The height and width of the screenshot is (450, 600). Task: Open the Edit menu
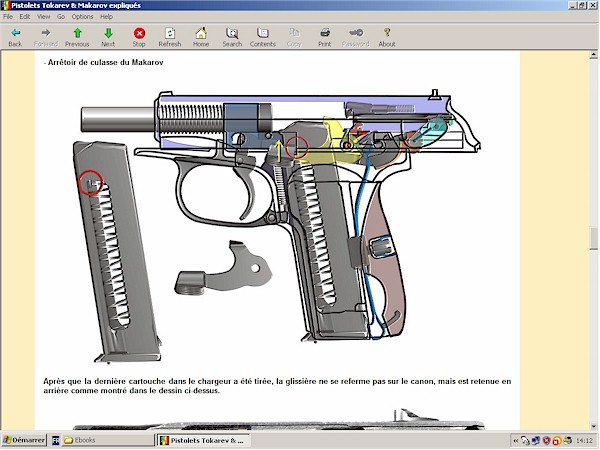[x=24, y=16]
